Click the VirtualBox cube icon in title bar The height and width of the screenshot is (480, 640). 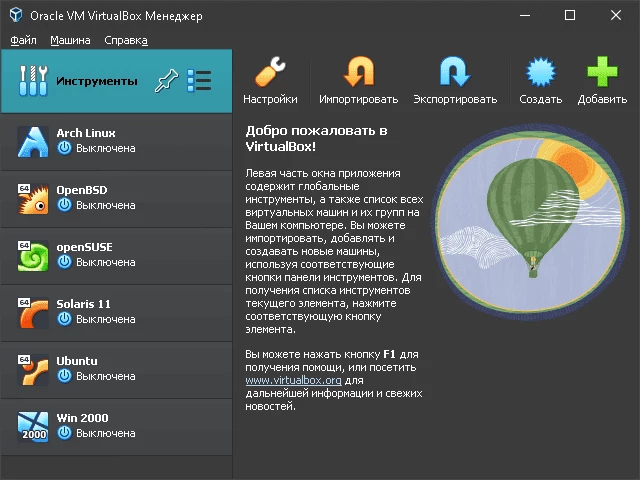16,16
